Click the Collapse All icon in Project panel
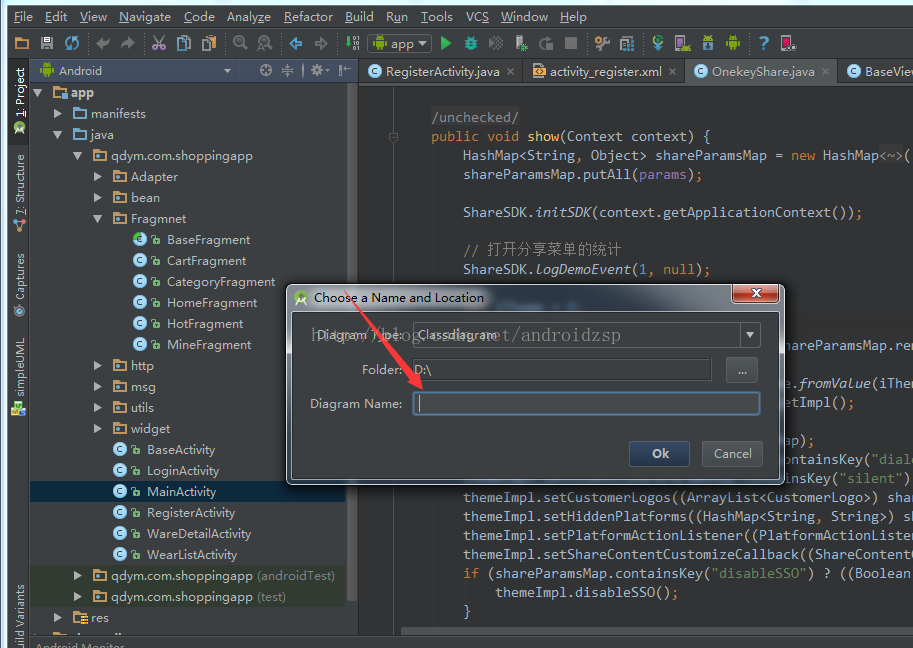 [x=288, y=70]
